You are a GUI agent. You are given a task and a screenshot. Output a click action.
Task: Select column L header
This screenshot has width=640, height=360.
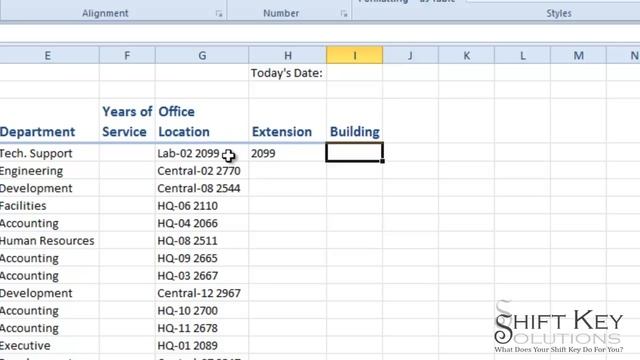click(522, 56)
